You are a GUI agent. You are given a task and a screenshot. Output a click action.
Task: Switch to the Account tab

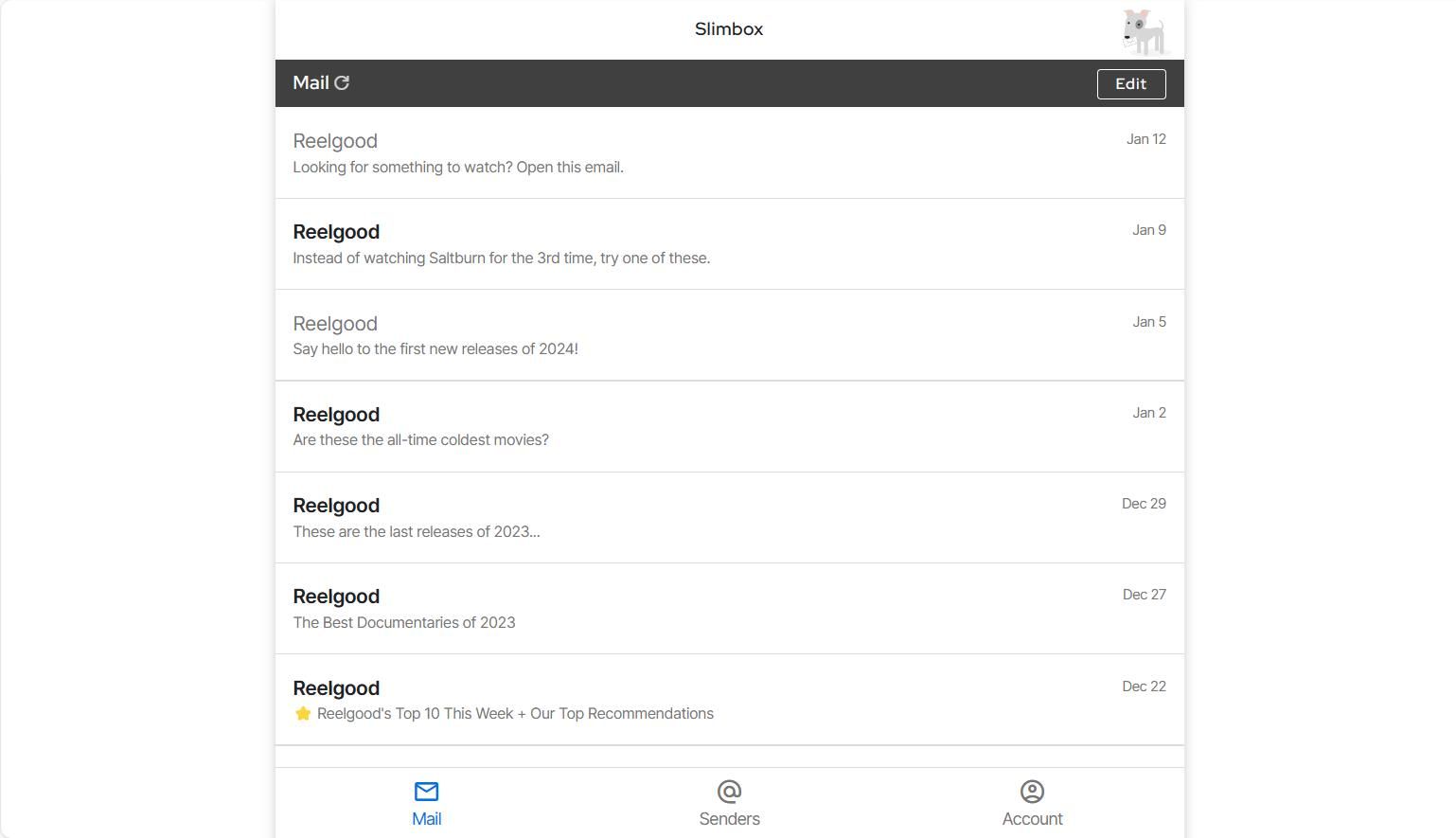[1032, 803]
